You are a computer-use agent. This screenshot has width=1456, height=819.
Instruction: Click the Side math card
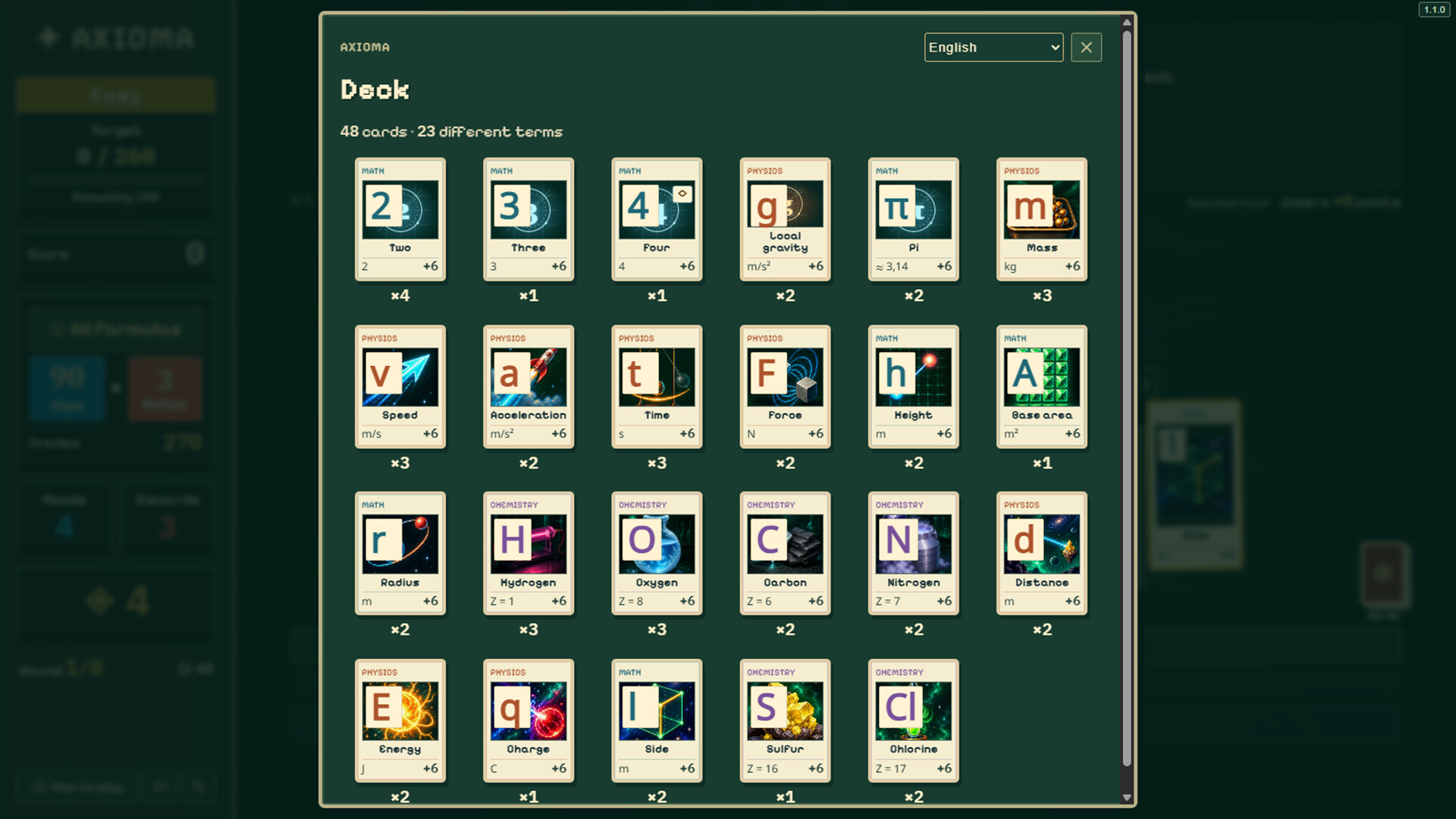click(657, 721)
